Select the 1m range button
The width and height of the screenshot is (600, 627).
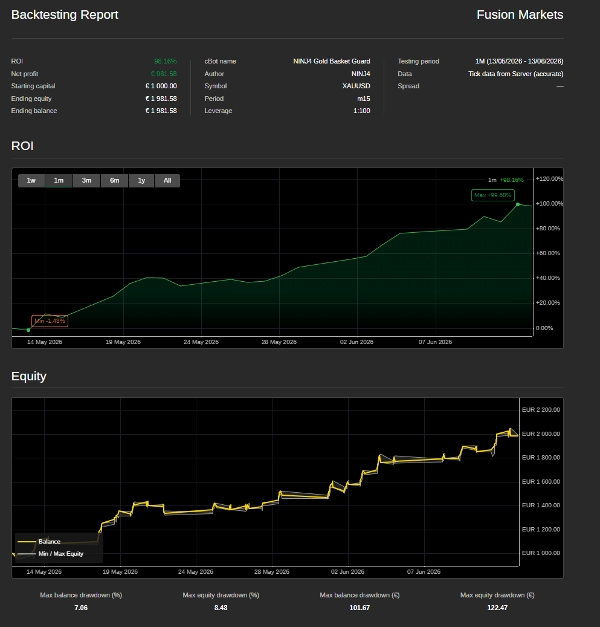point(59,181)
